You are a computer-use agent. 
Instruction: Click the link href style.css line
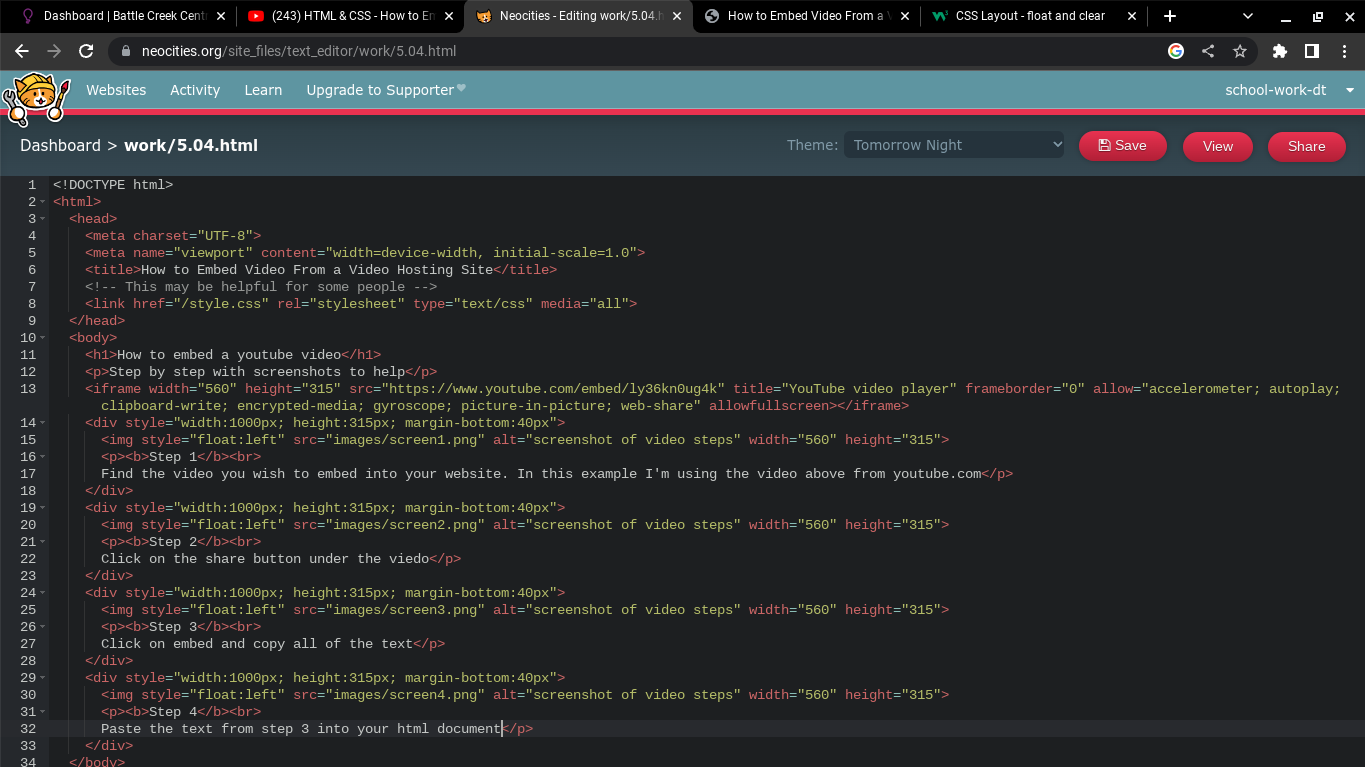361,304
